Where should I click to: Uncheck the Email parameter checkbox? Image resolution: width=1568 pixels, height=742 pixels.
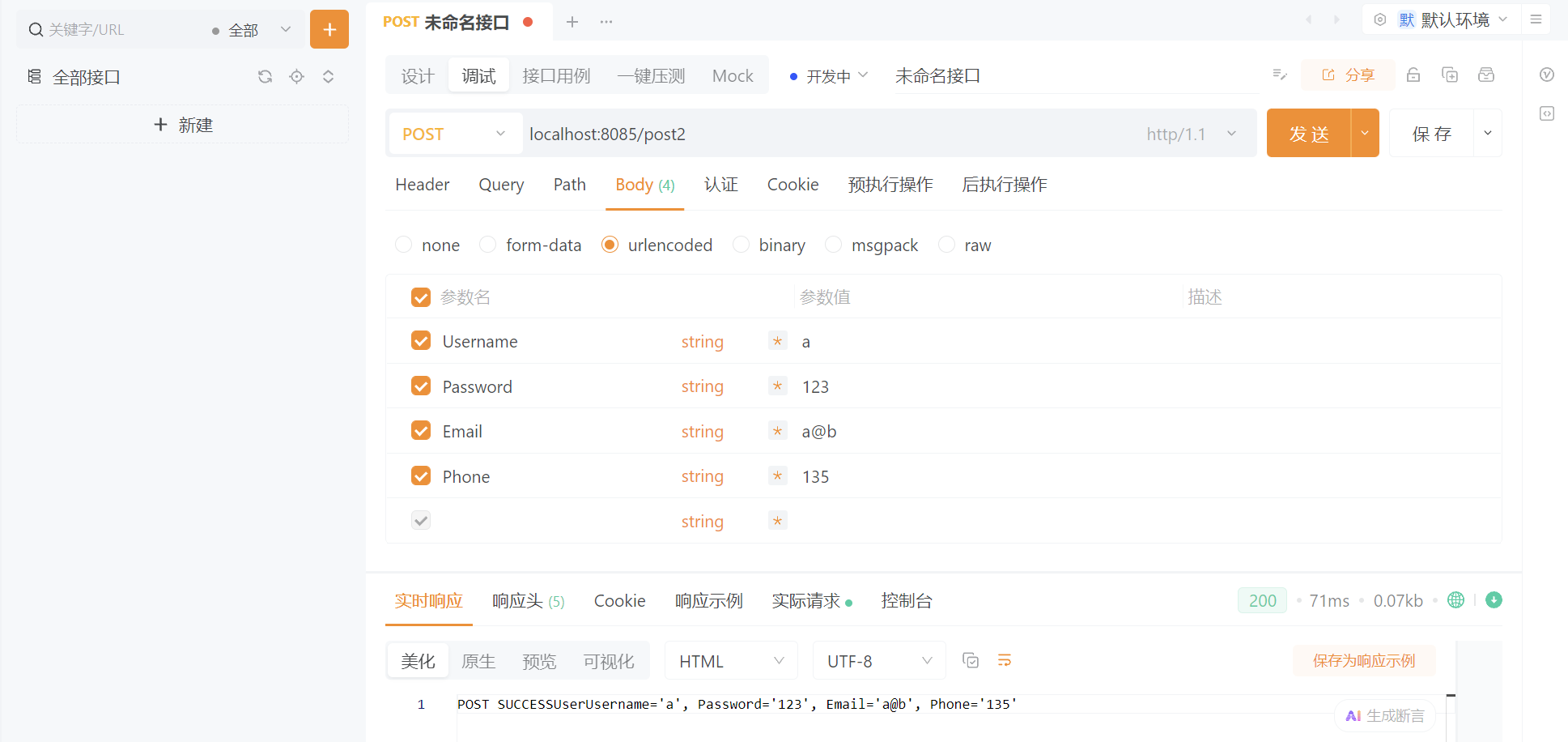click(421, 431)
